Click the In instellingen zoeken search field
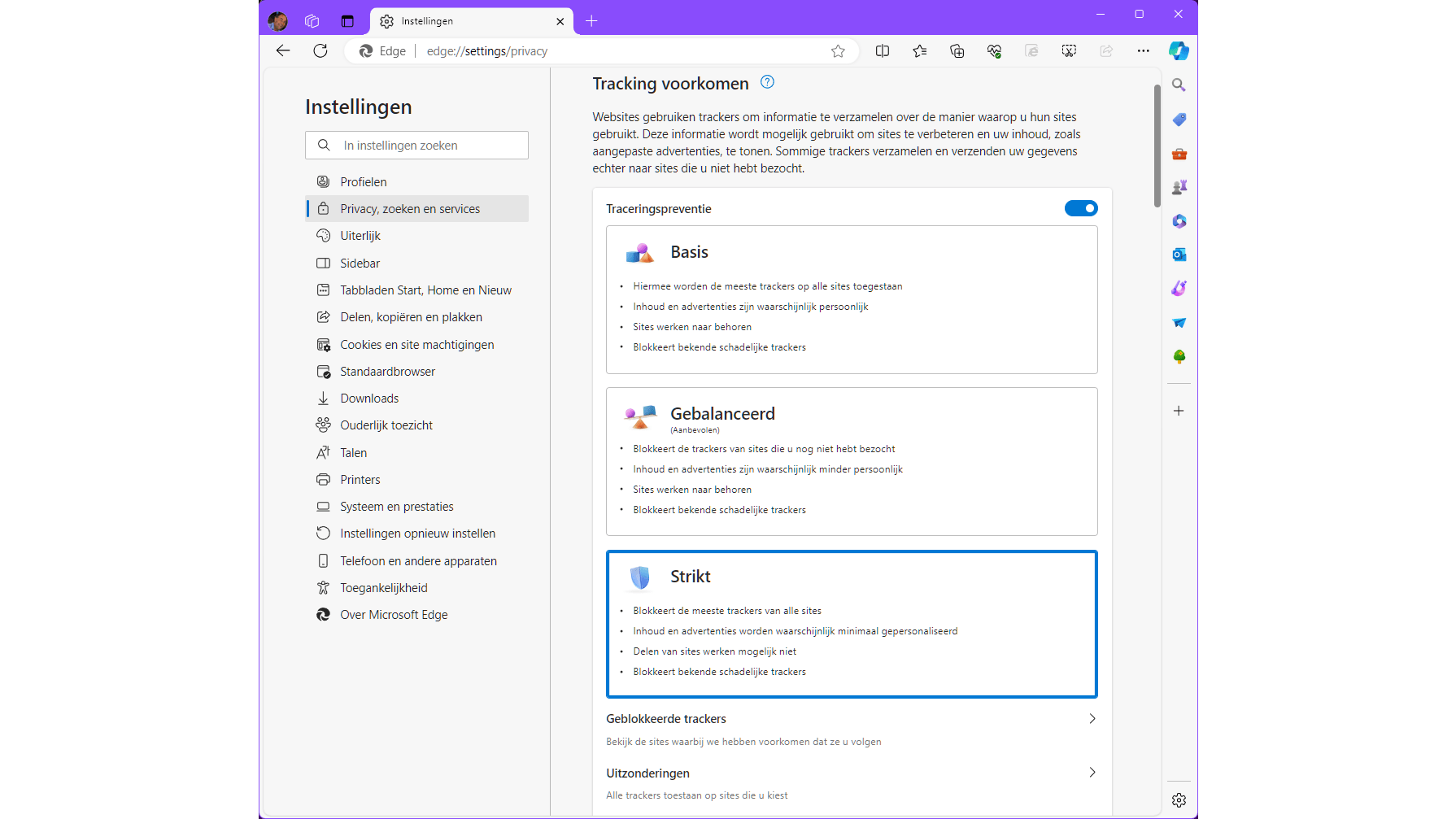This screenshot has width=1456, height=819. point(416,145)
